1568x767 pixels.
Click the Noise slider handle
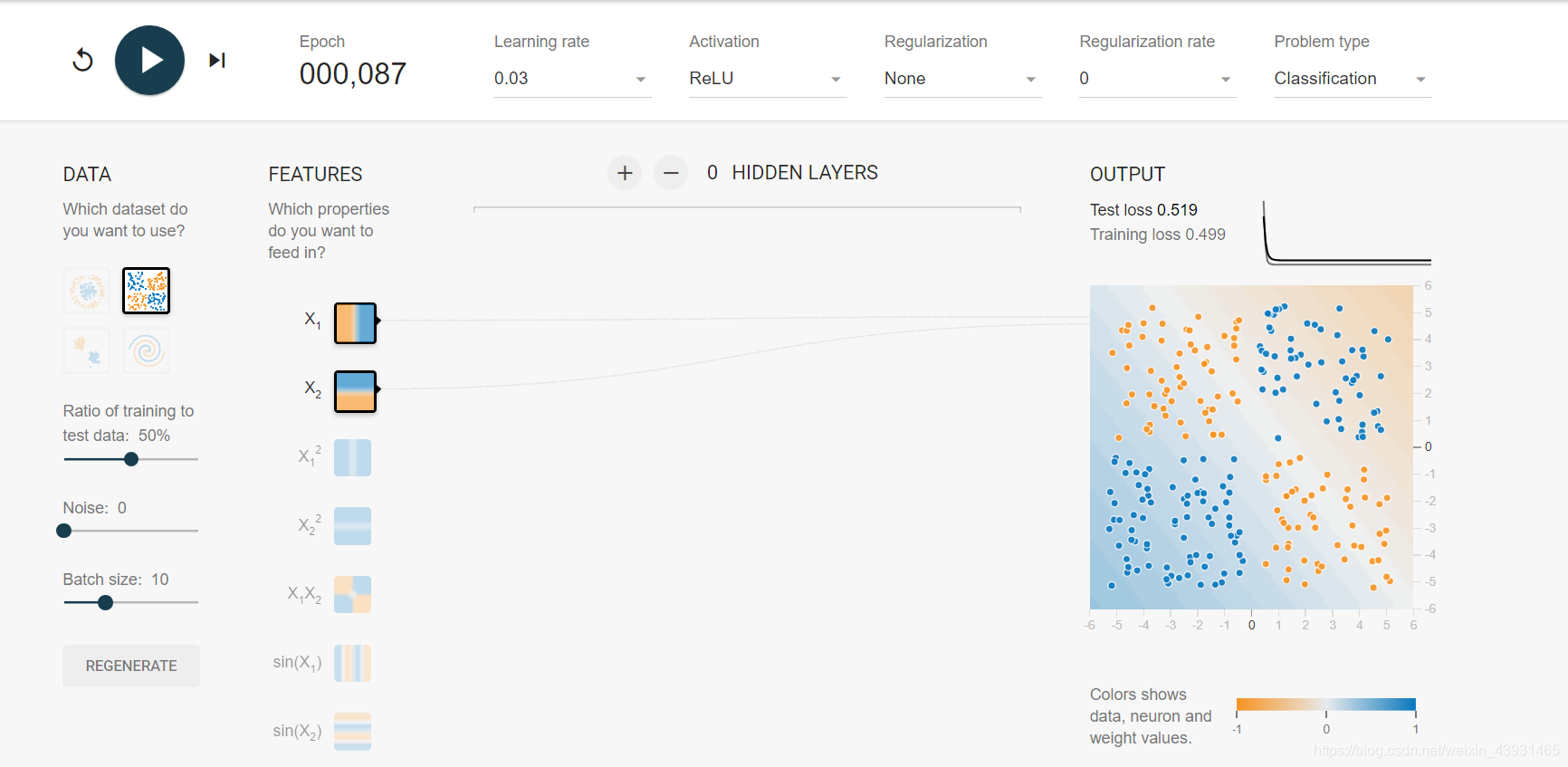(64, 531)
